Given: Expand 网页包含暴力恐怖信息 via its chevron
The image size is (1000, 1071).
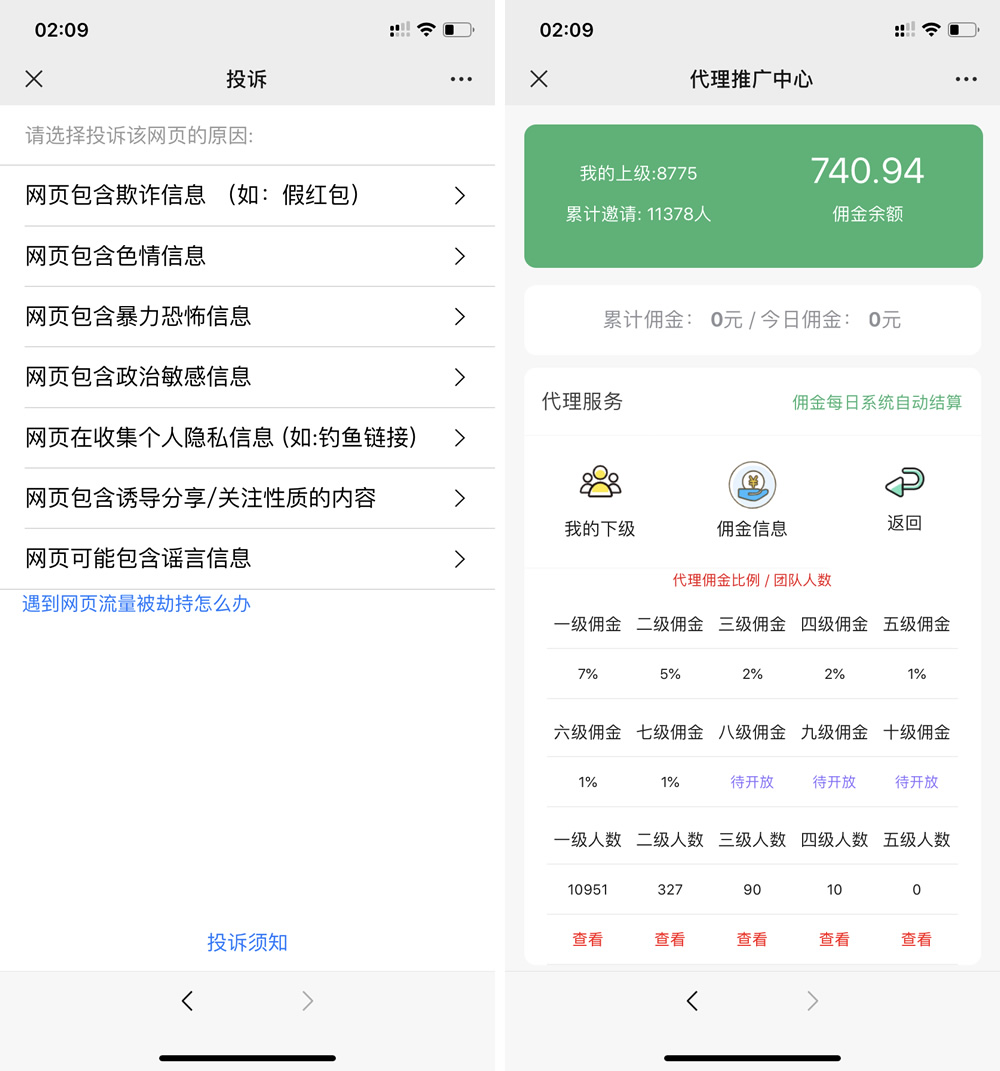Looking at the screenshot, I should (459, 316).
